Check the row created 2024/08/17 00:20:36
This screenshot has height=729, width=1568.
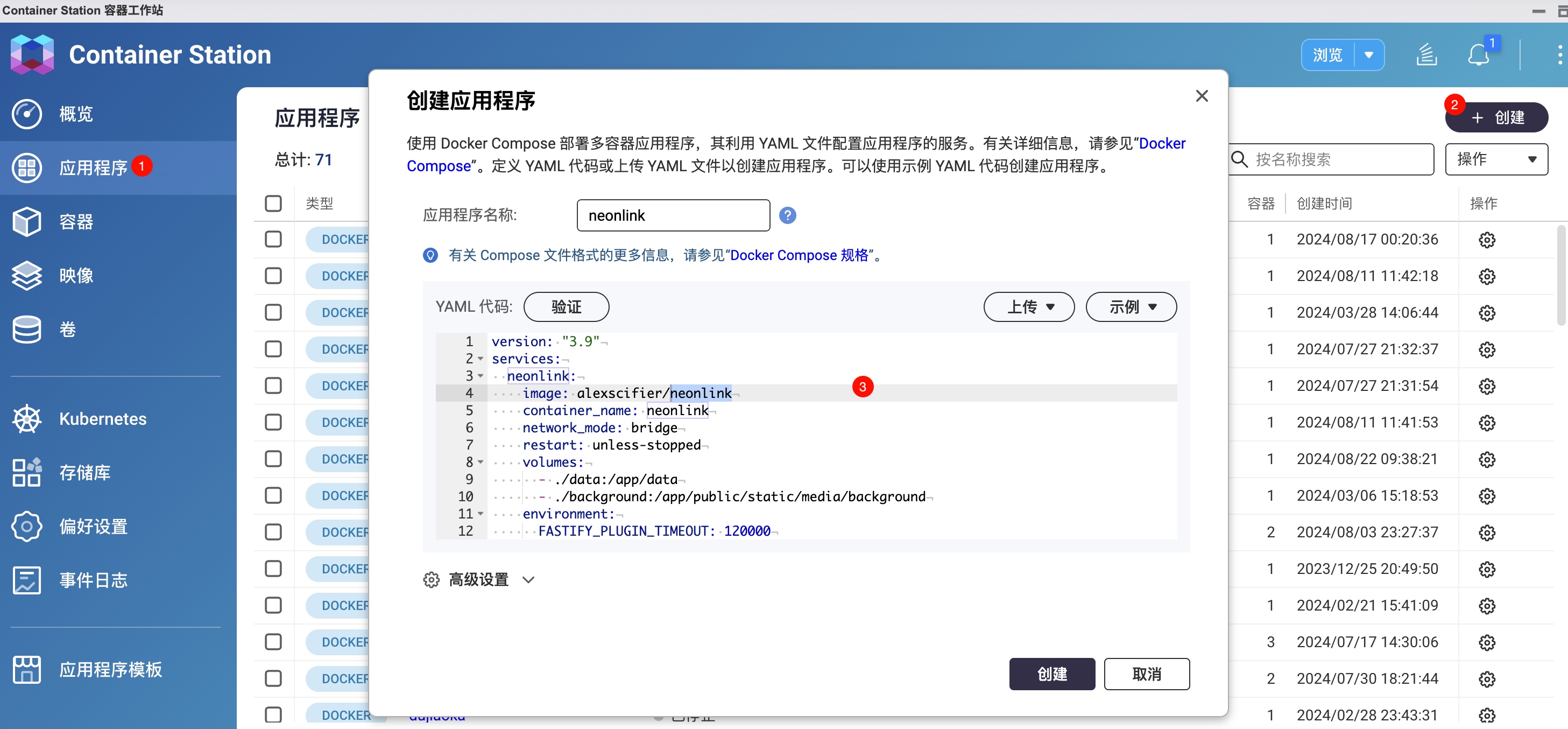[273, 240]
